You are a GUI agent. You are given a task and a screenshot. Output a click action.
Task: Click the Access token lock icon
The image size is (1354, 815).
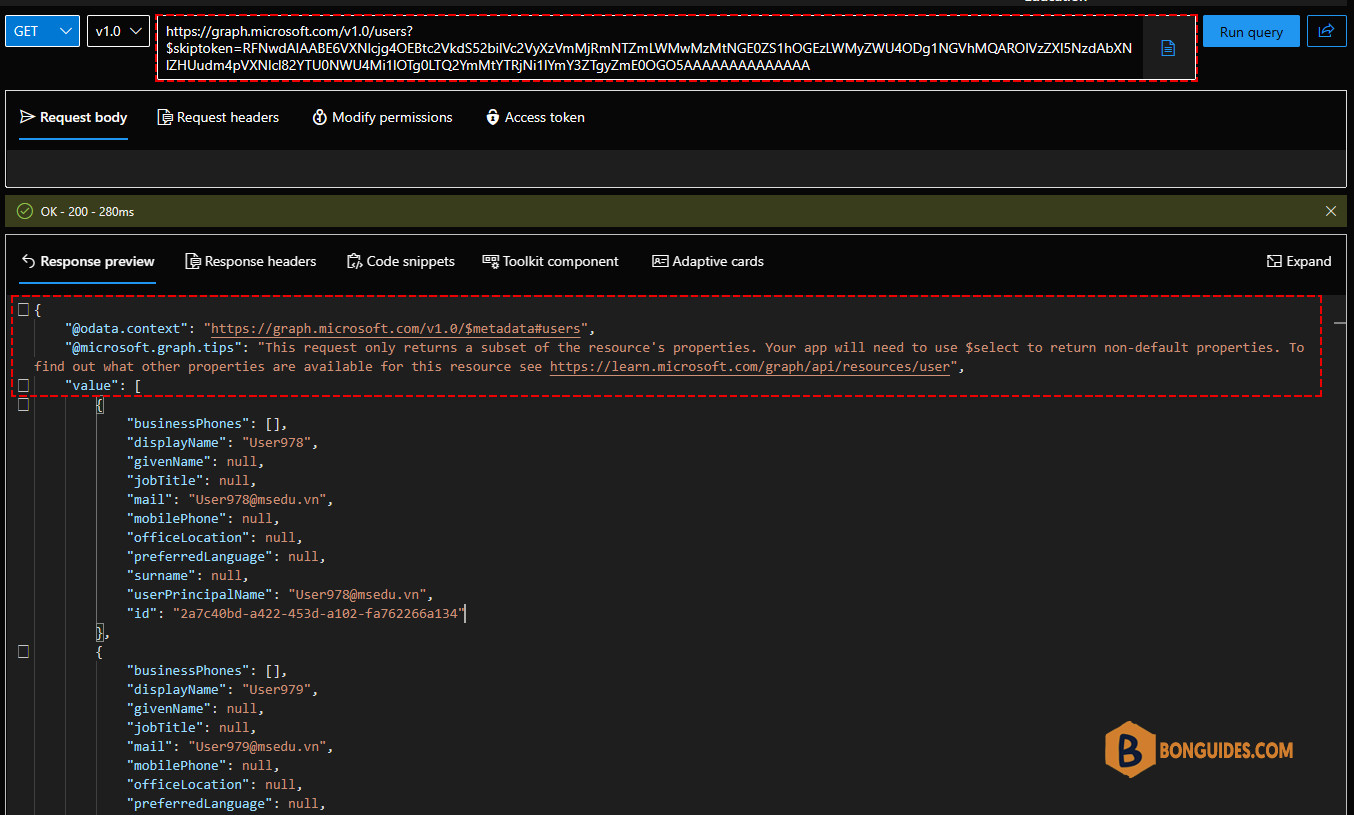[493, 118]
